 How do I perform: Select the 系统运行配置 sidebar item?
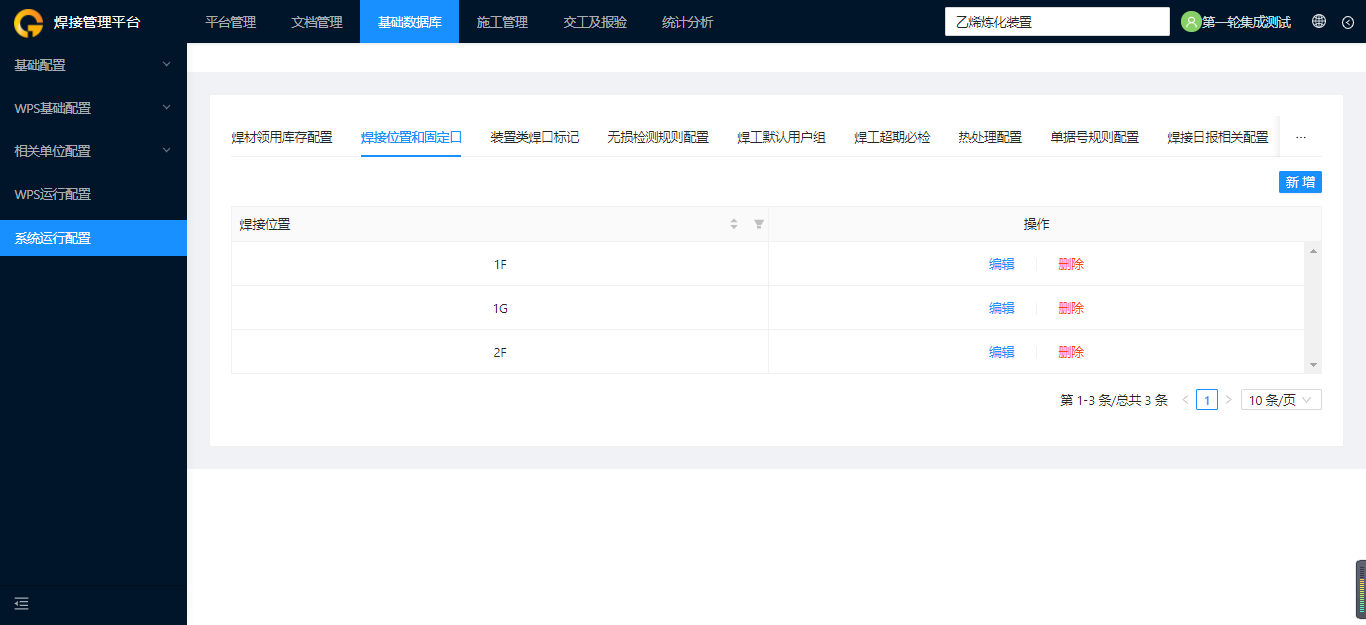click(93, 238)
